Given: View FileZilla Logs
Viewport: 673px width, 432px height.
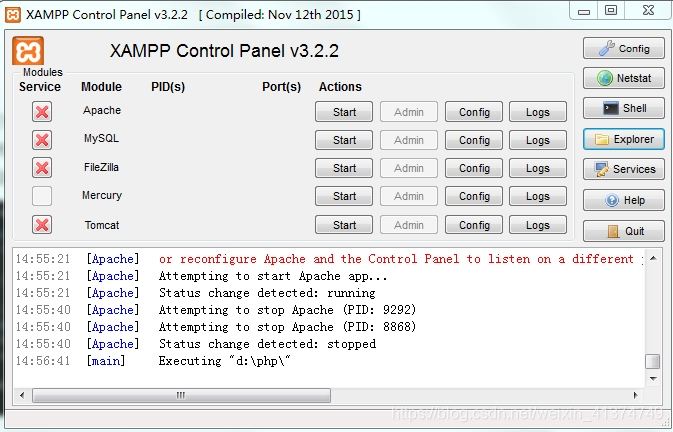Looking at the screenshot, I should click(x=538, y=168).
